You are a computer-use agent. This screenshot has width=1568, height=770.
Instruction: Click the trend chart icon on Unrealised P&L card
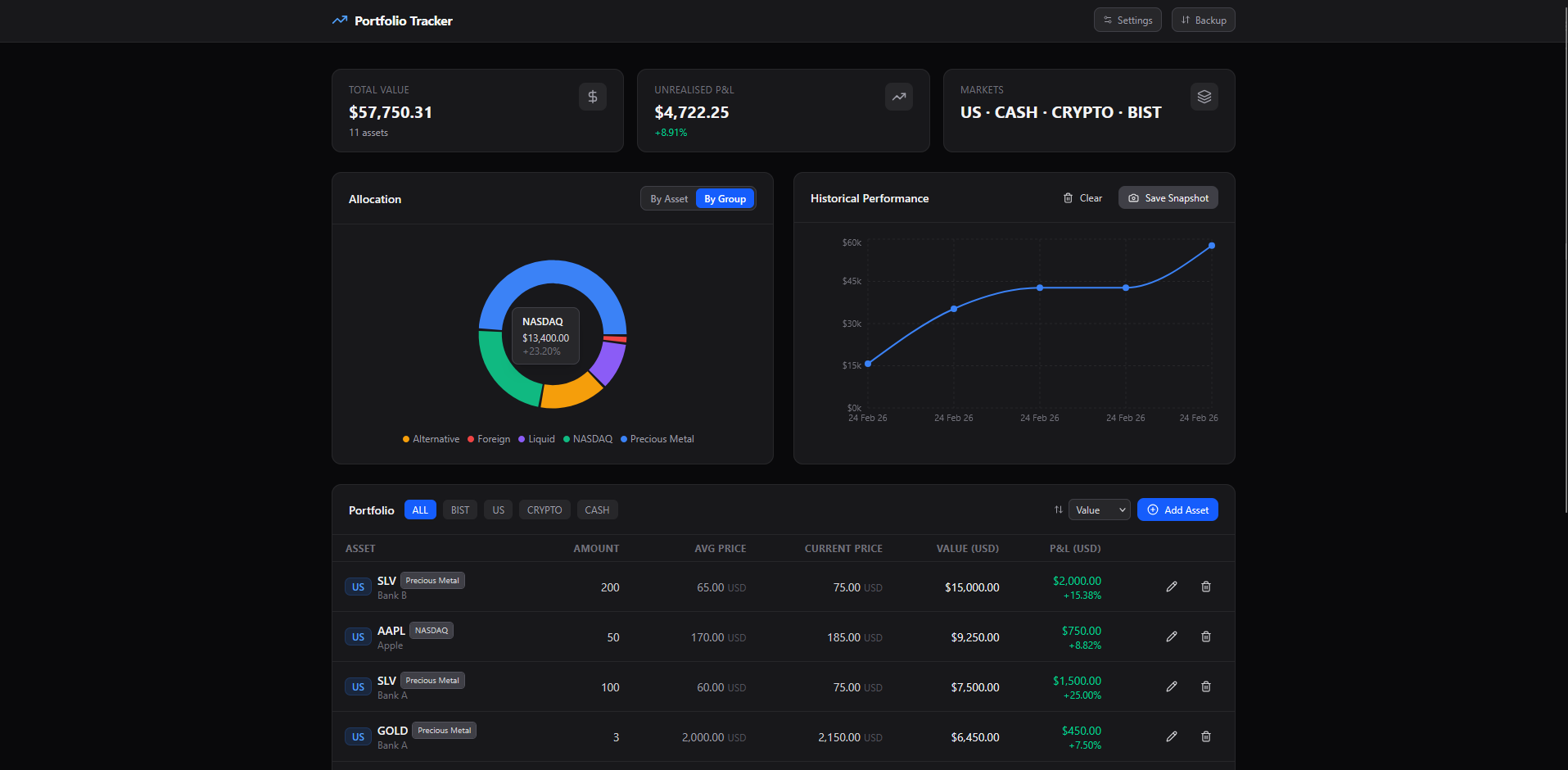(897, 96)
